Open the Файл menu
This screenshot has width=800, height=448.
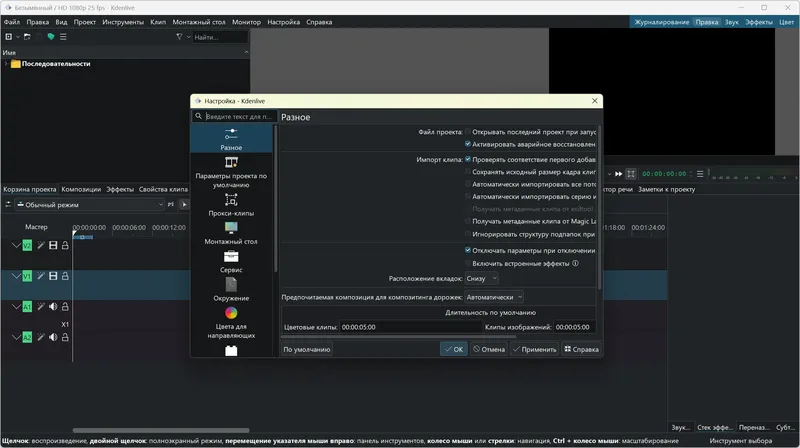[12, 22]
